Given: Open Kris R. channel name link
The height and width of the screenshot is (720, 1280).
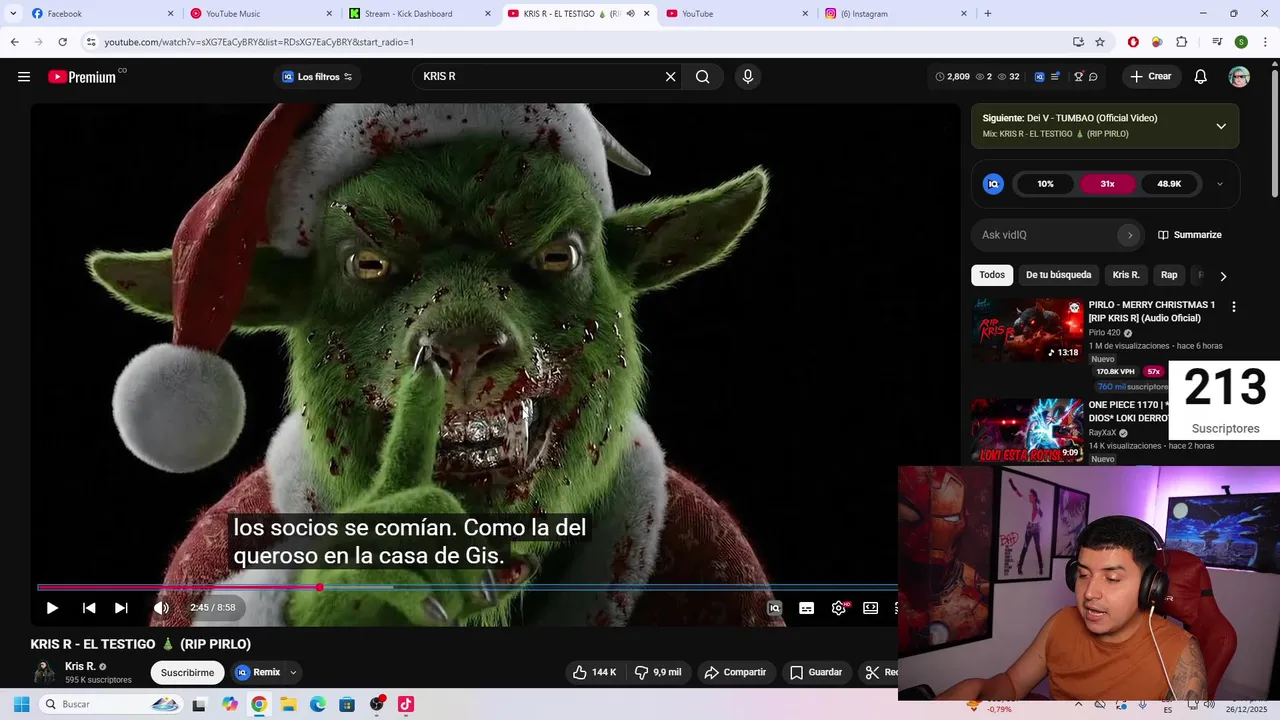Looking at the screenshot, I should coord(80,667).
